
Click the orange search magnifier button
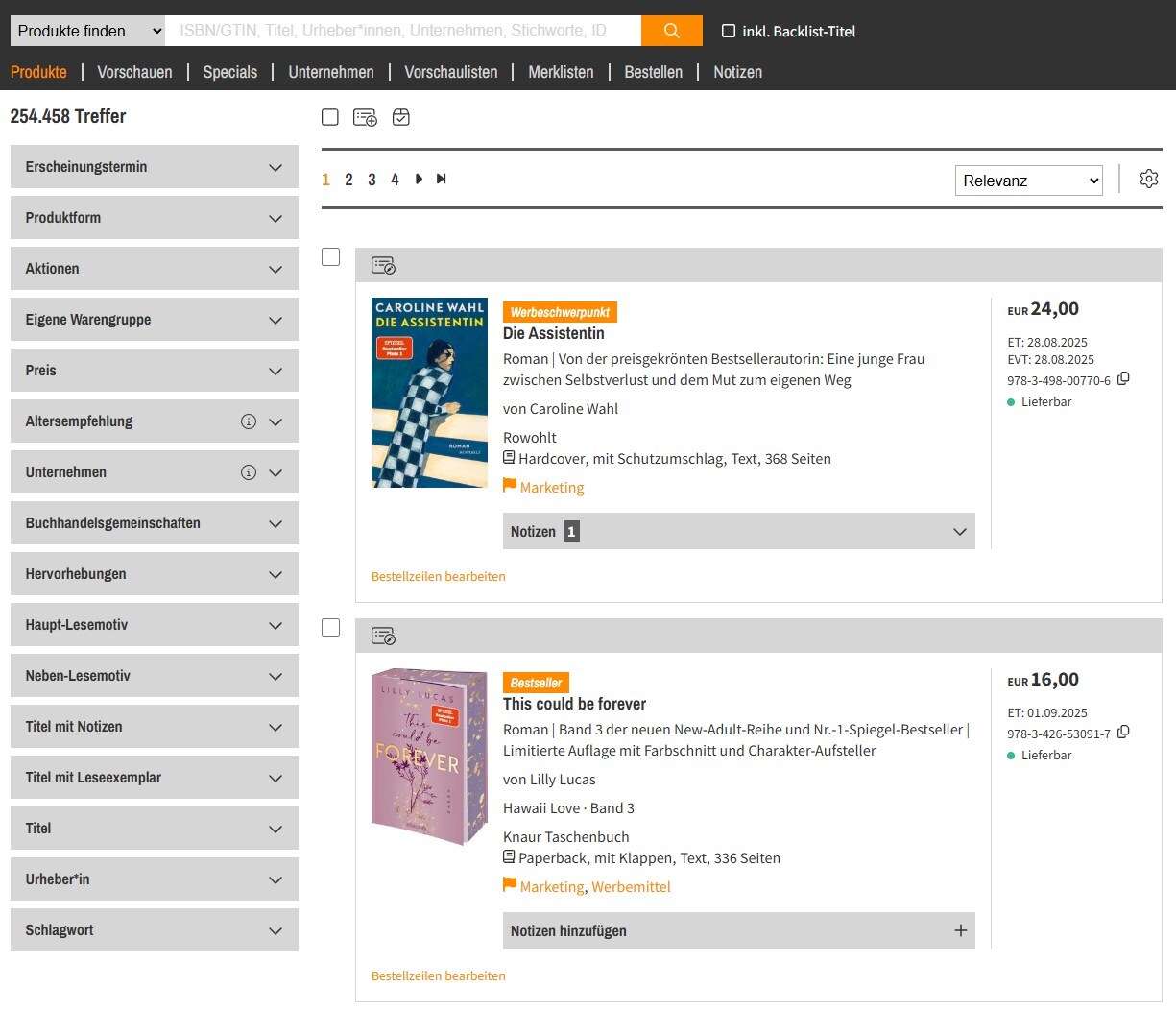[671, 31]
